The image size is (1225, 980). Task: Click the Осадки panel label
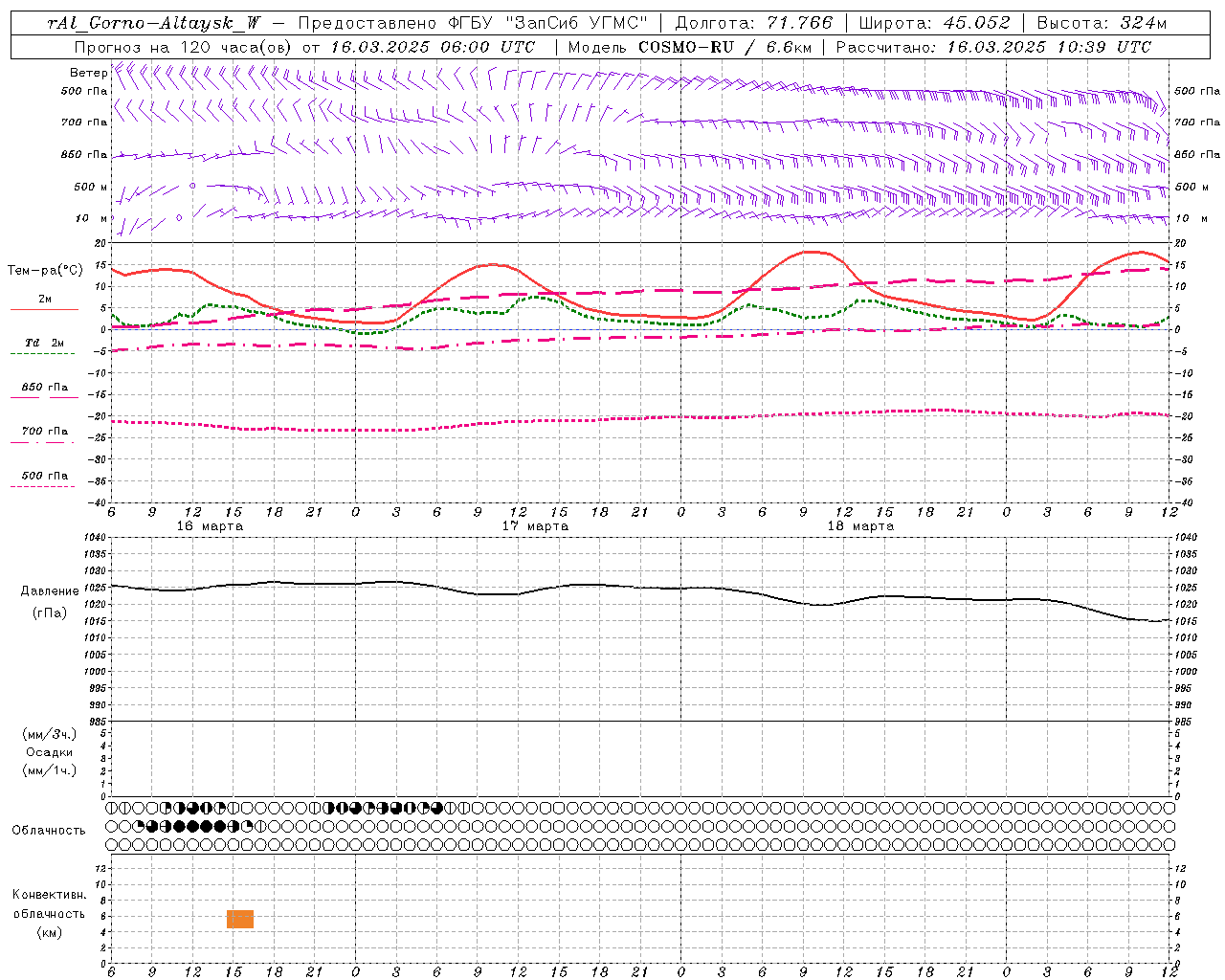(x=50, y=752)
